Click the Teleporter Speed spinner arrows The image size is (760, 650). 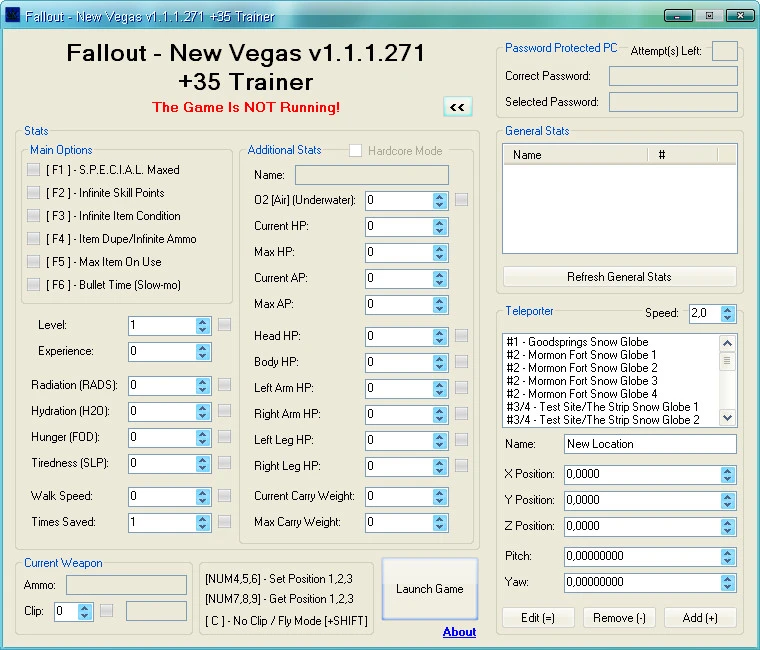[x=727, y=314]
